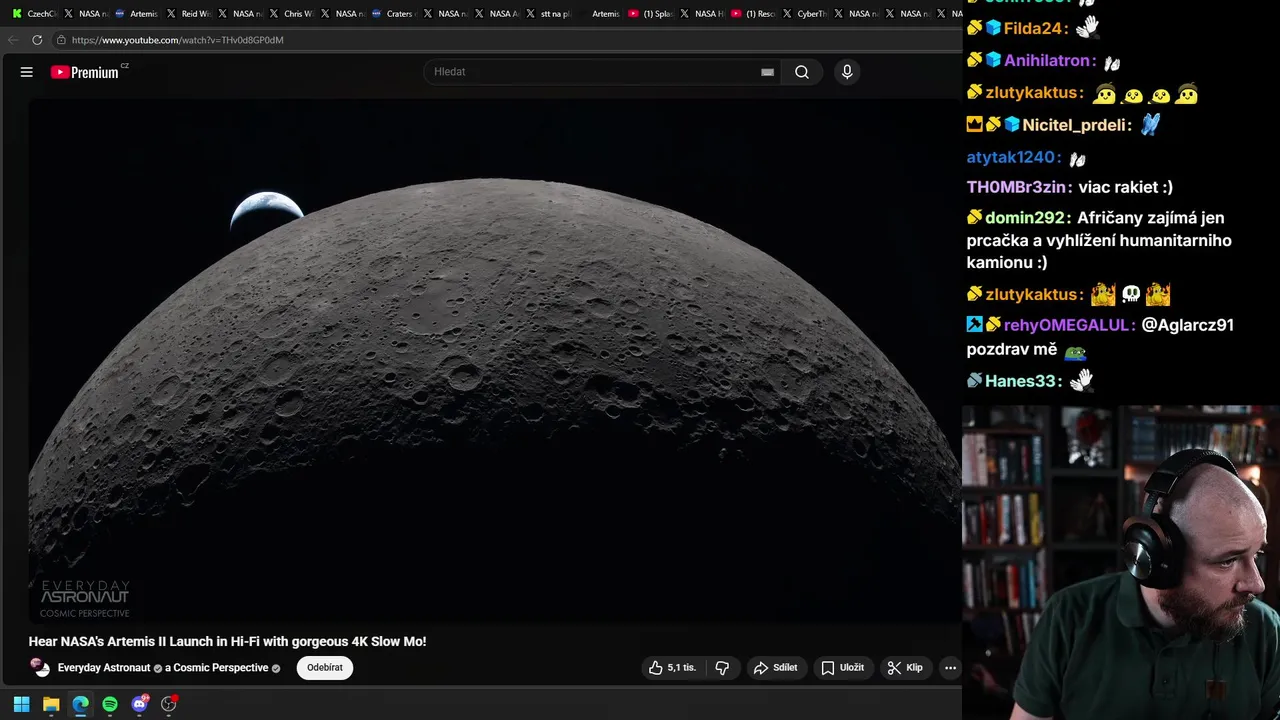Start voice search with microphone icon

847,72
